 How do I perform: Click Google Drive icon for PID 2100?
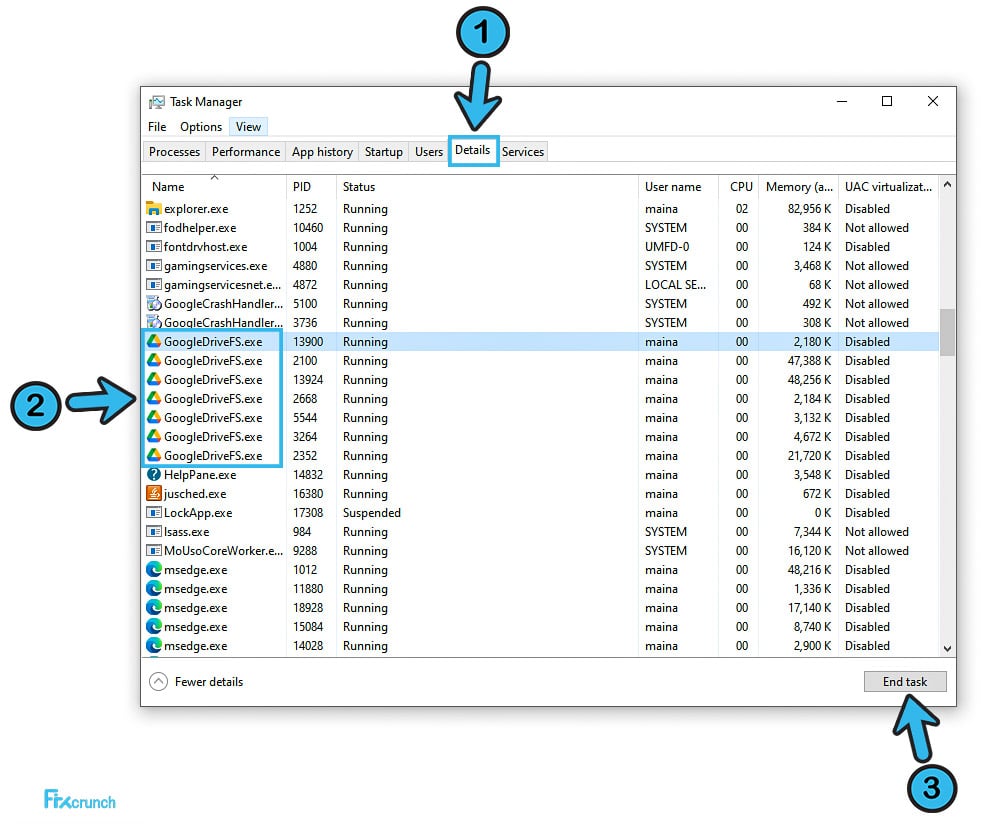point(154,360)
